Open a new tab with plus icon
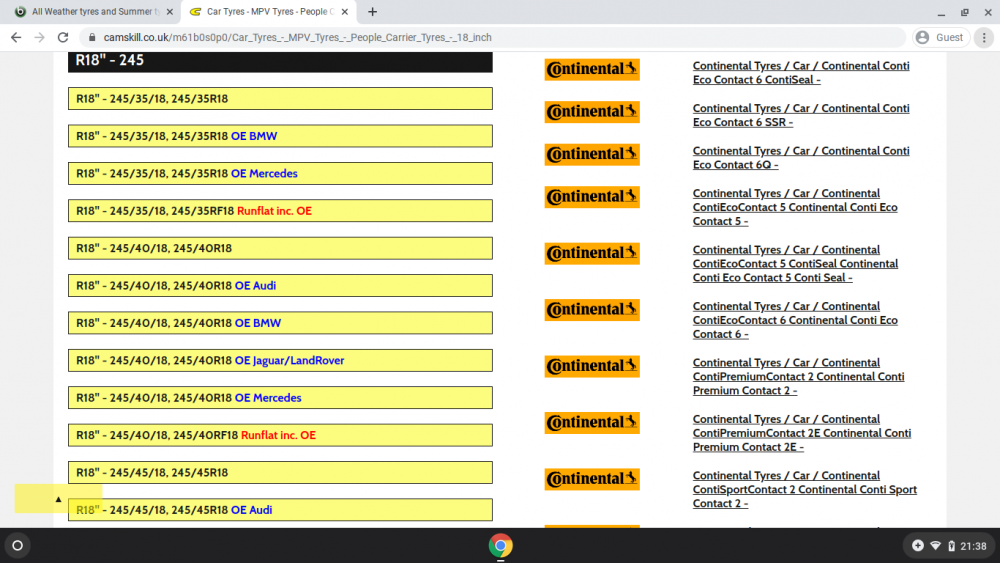Viewport: 1000px width, 563px height. (372, 11)
